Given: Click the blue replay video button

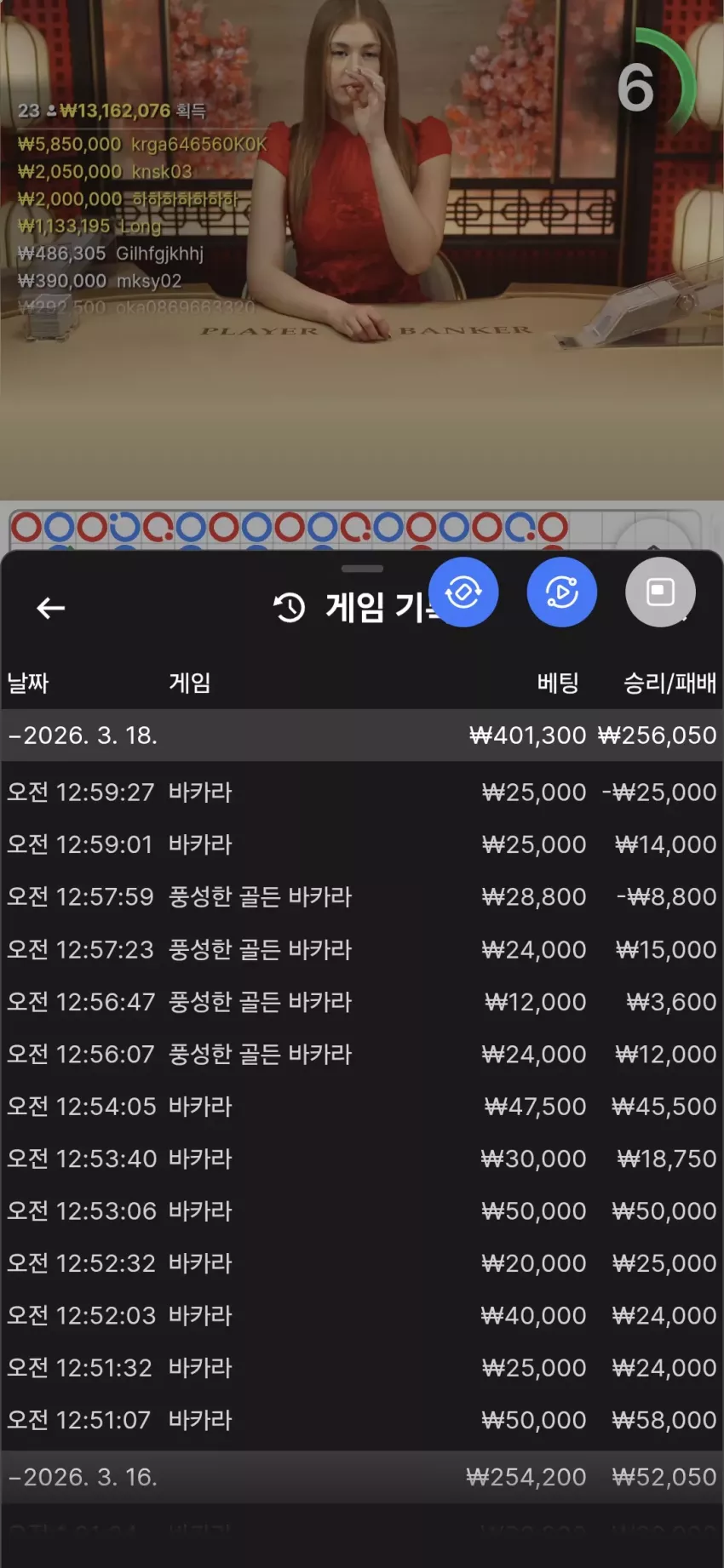Looking at the screenshot, I should (562, 592).
